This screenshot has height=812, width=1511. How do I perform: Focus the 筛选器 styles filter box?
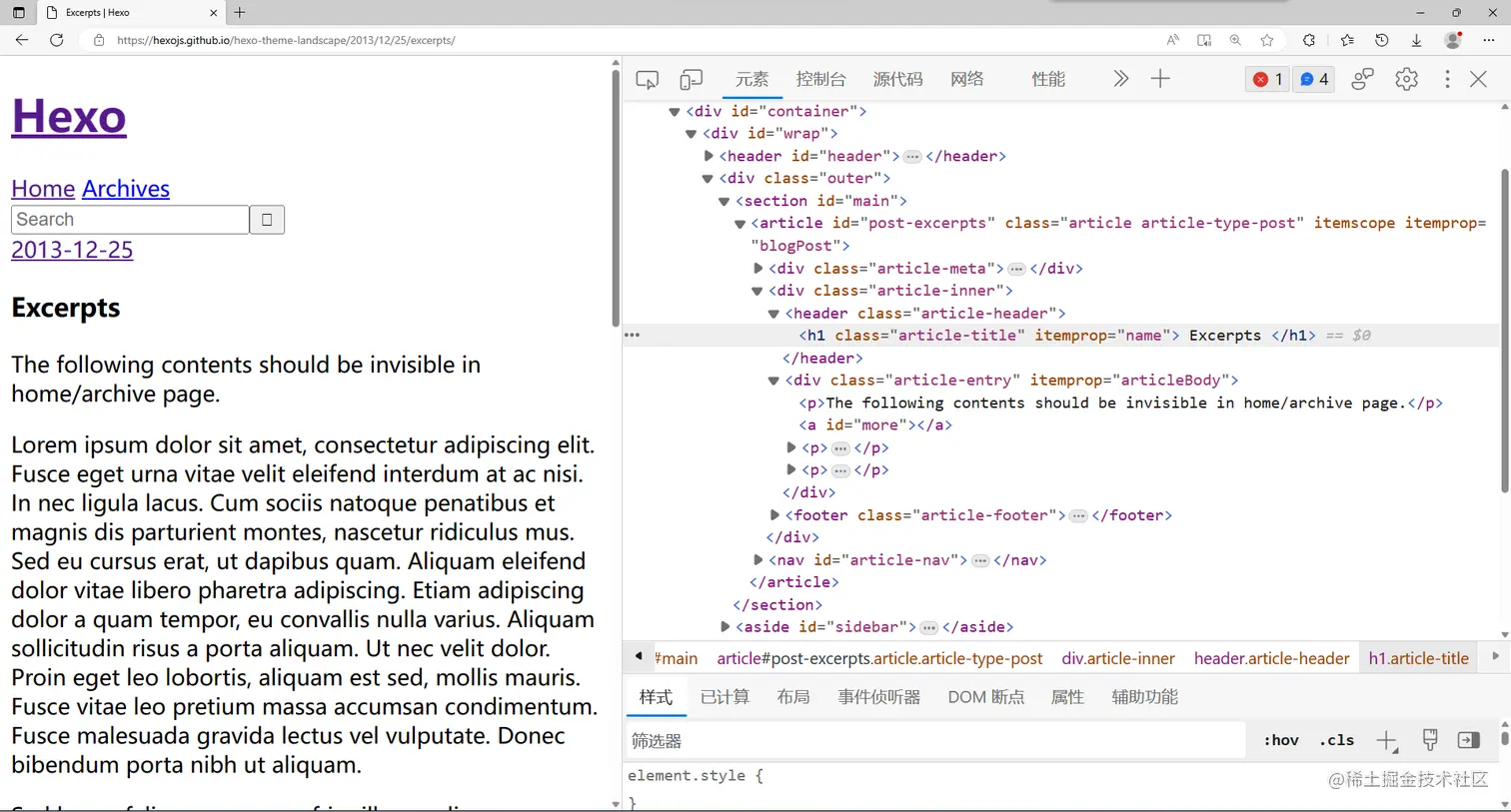pyautogui.click(x=935, y=740)
